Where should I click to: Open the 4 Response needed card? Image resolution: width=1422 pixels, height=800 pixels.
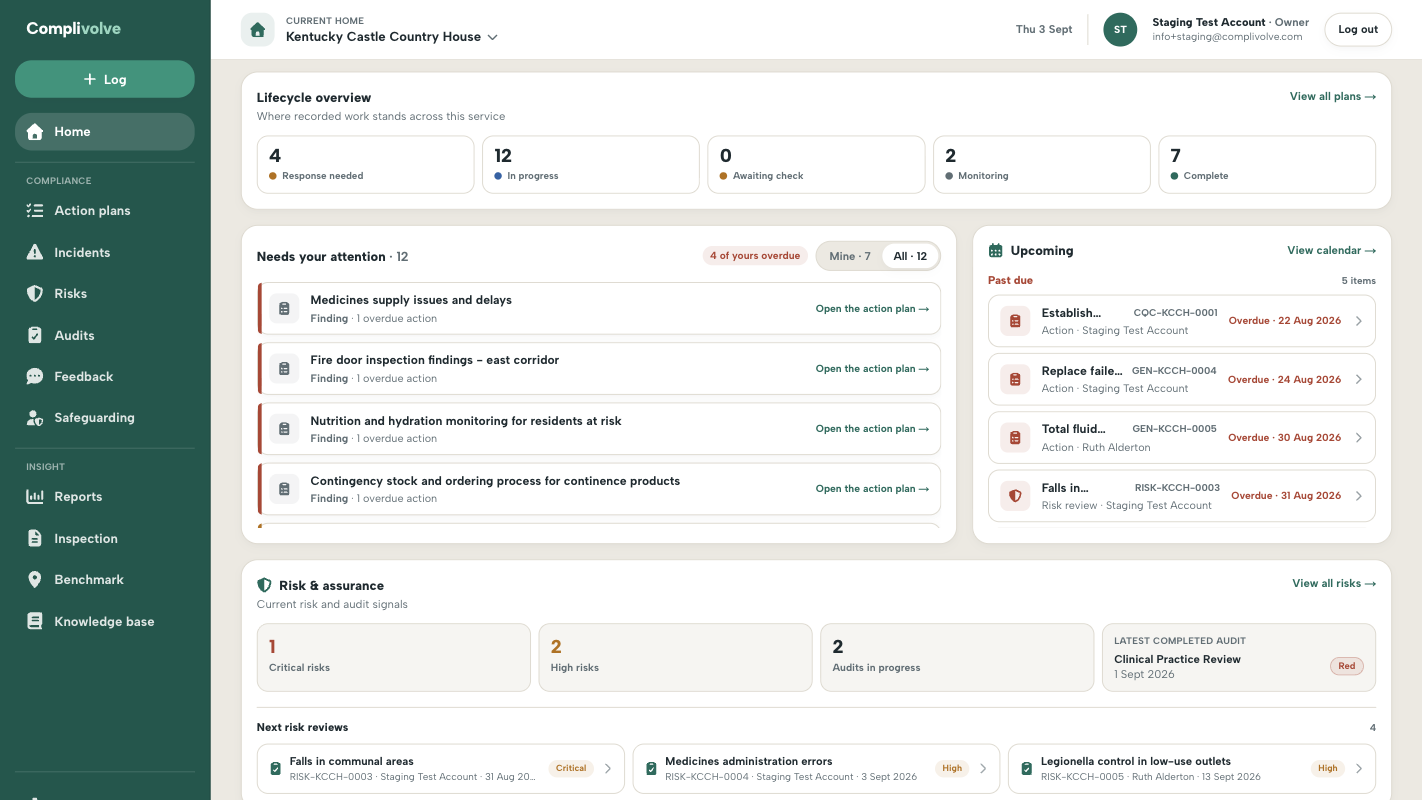(365, 165)
